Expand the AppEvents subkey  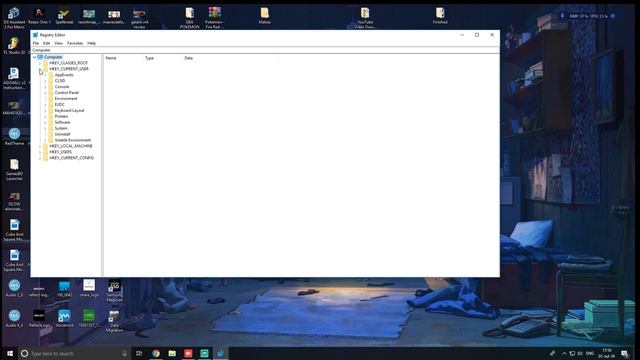(x=45, y=75)
